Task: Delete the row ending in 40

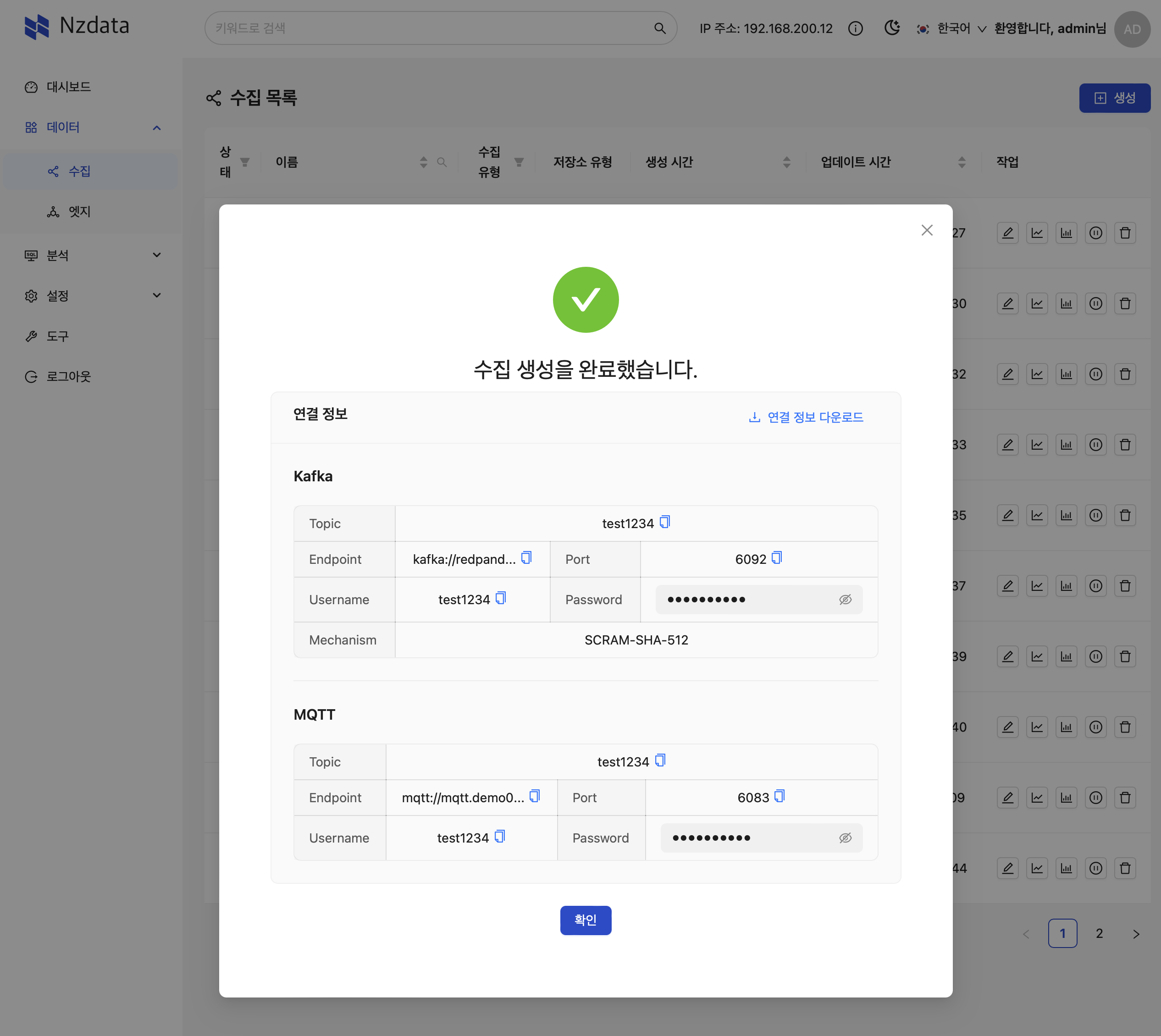Action: pyautogui.click(x=1125, y=727)
